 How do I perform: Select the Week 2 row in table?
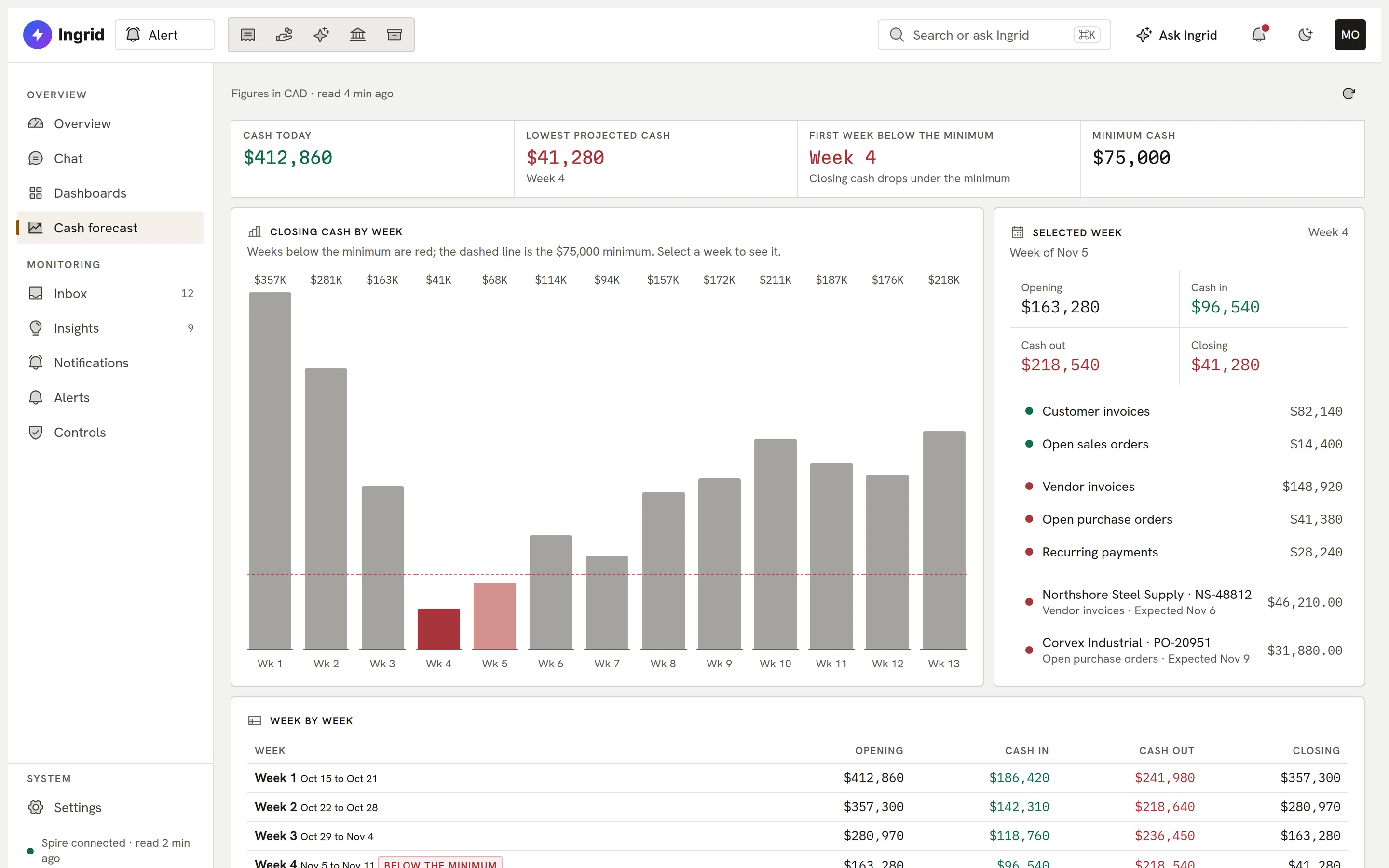pos(797,807)
